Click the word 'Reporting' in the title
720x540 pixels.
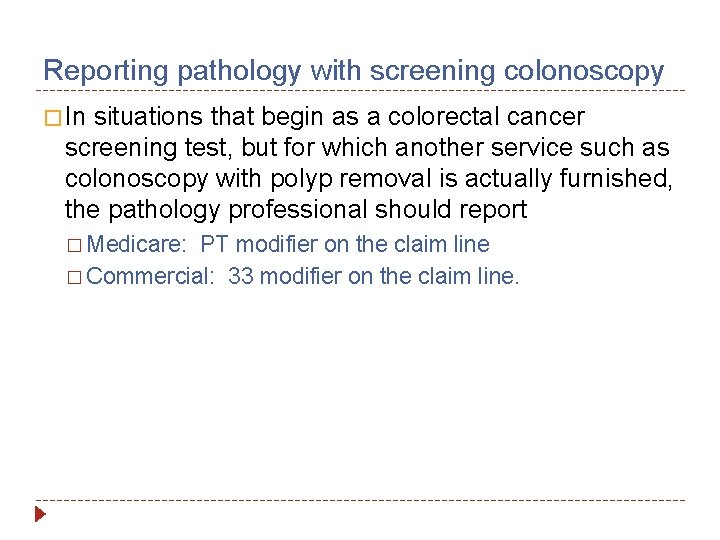click(x=107, y=71)
